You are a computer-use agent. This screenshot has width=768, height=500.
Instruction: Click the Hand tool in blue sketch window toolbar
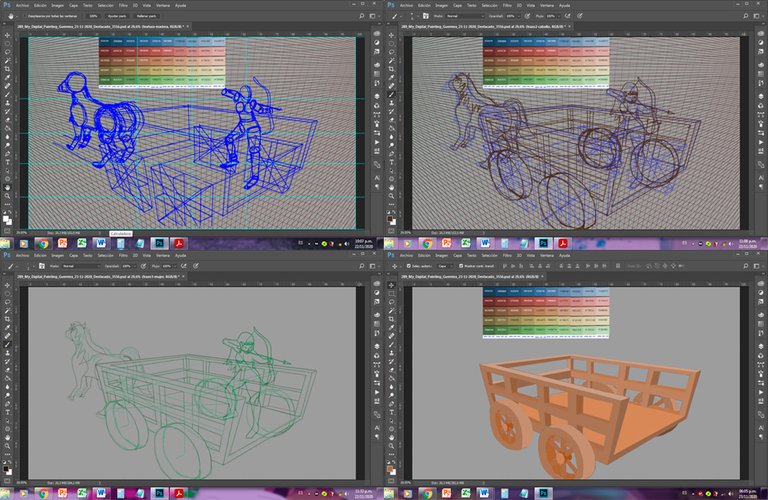pos(7,187)
